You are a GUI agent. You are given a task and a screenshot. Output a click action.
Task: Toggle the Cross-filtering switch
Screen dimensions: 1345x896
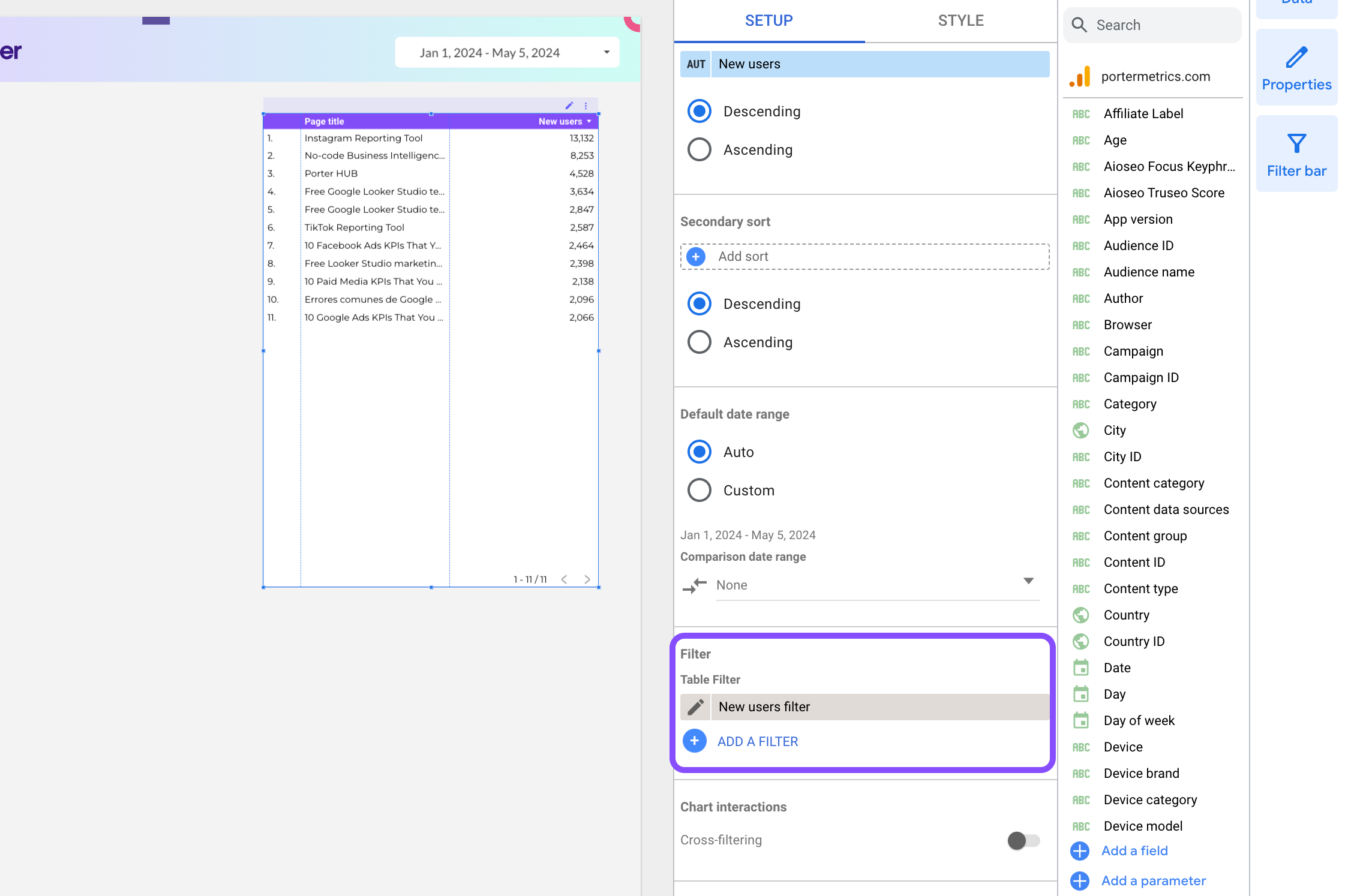1023,841
